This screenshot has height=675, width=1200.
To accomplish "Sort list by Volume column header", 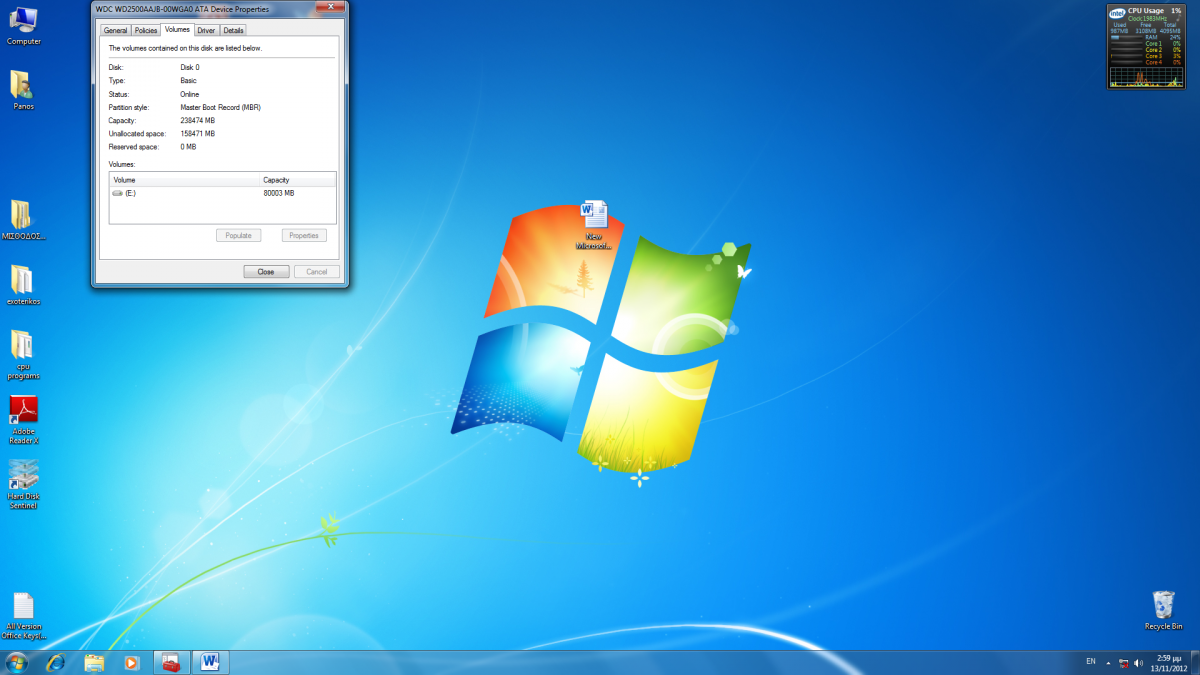I will click(x=184, y=180).
